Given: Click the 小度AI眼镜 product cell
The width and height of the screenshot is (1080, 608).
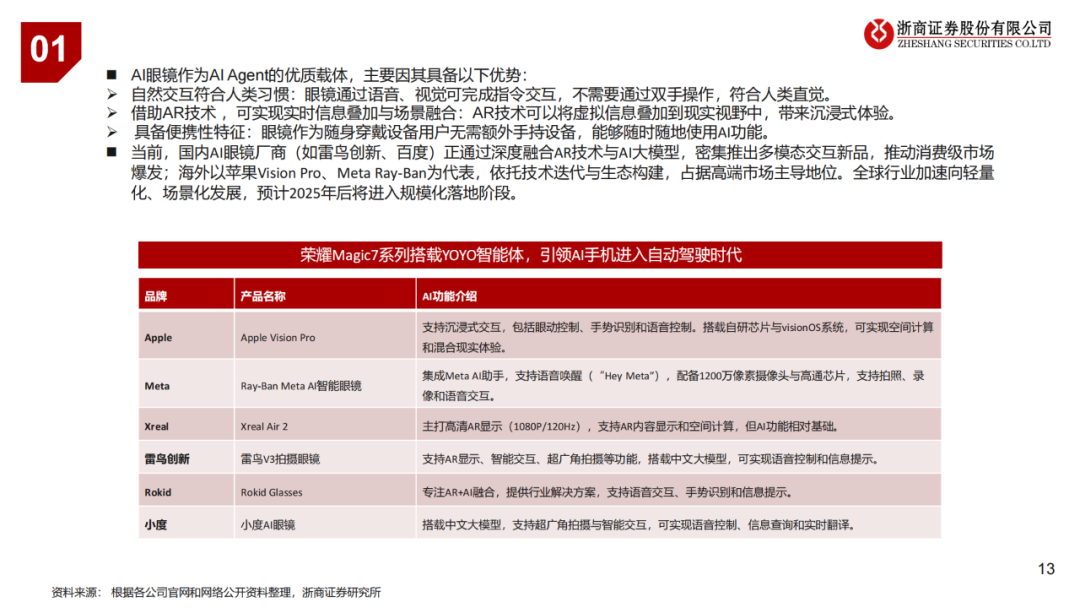Looking at the screenshot, I should point(325,524).
